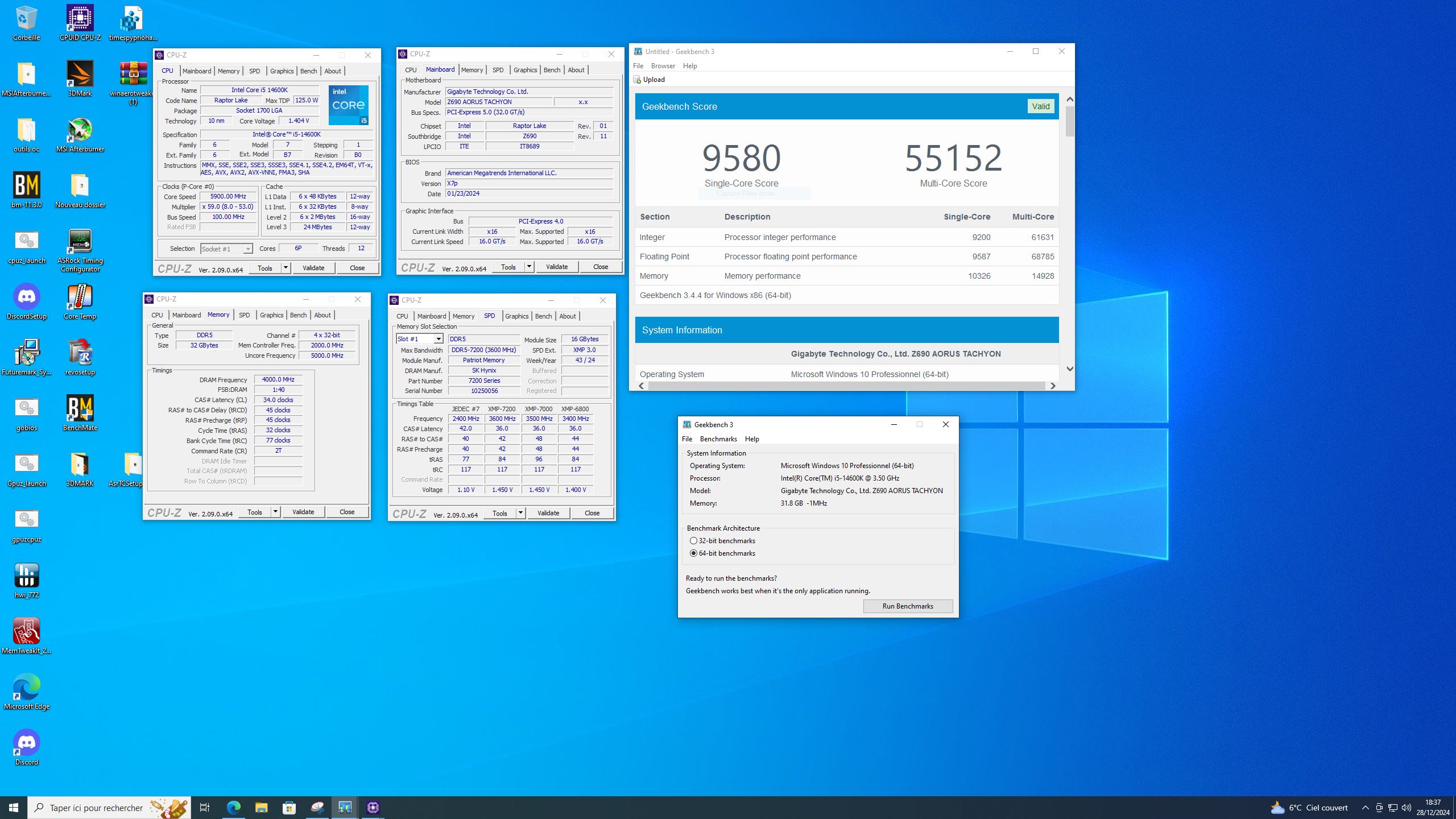Open the Slot #1 memory slot dropdown
Image resolution: width=1456 pixels, height=819 pixels.
420,339
